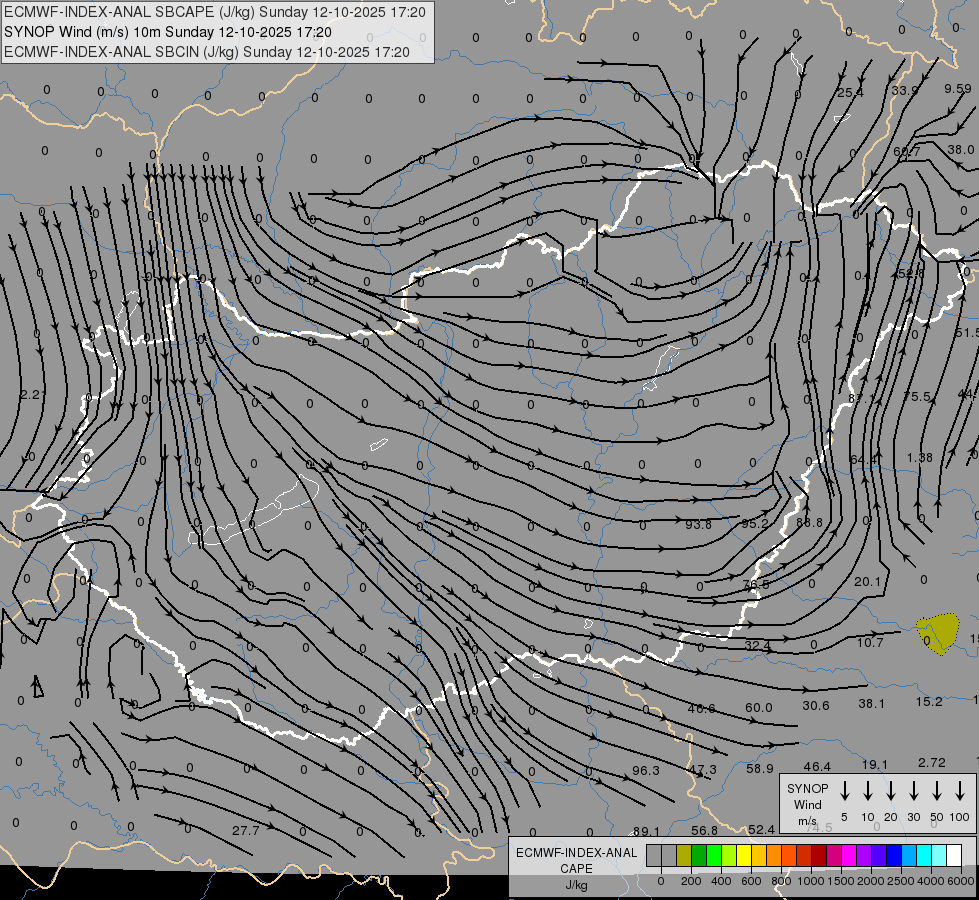The image size is (979, 900).
Task: Click the SYNOP Wind 10m title line
Action: (167, 32)
